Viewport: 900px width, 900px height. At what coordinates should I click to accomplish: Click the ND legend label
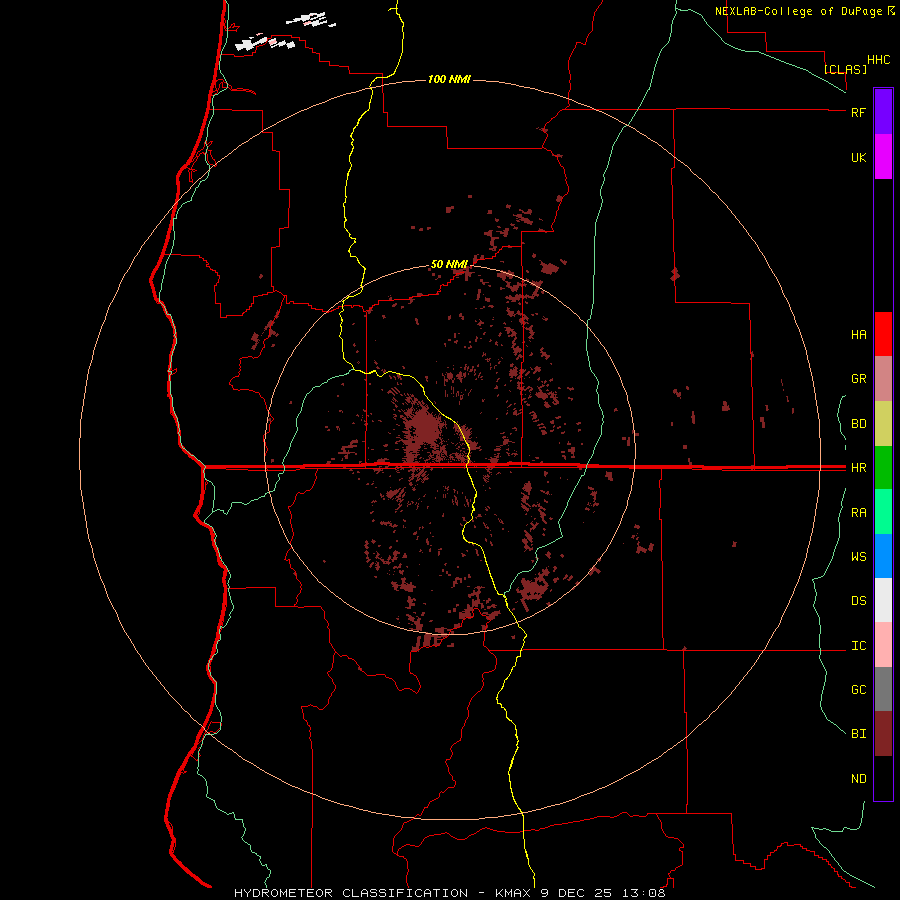point(858,779)
